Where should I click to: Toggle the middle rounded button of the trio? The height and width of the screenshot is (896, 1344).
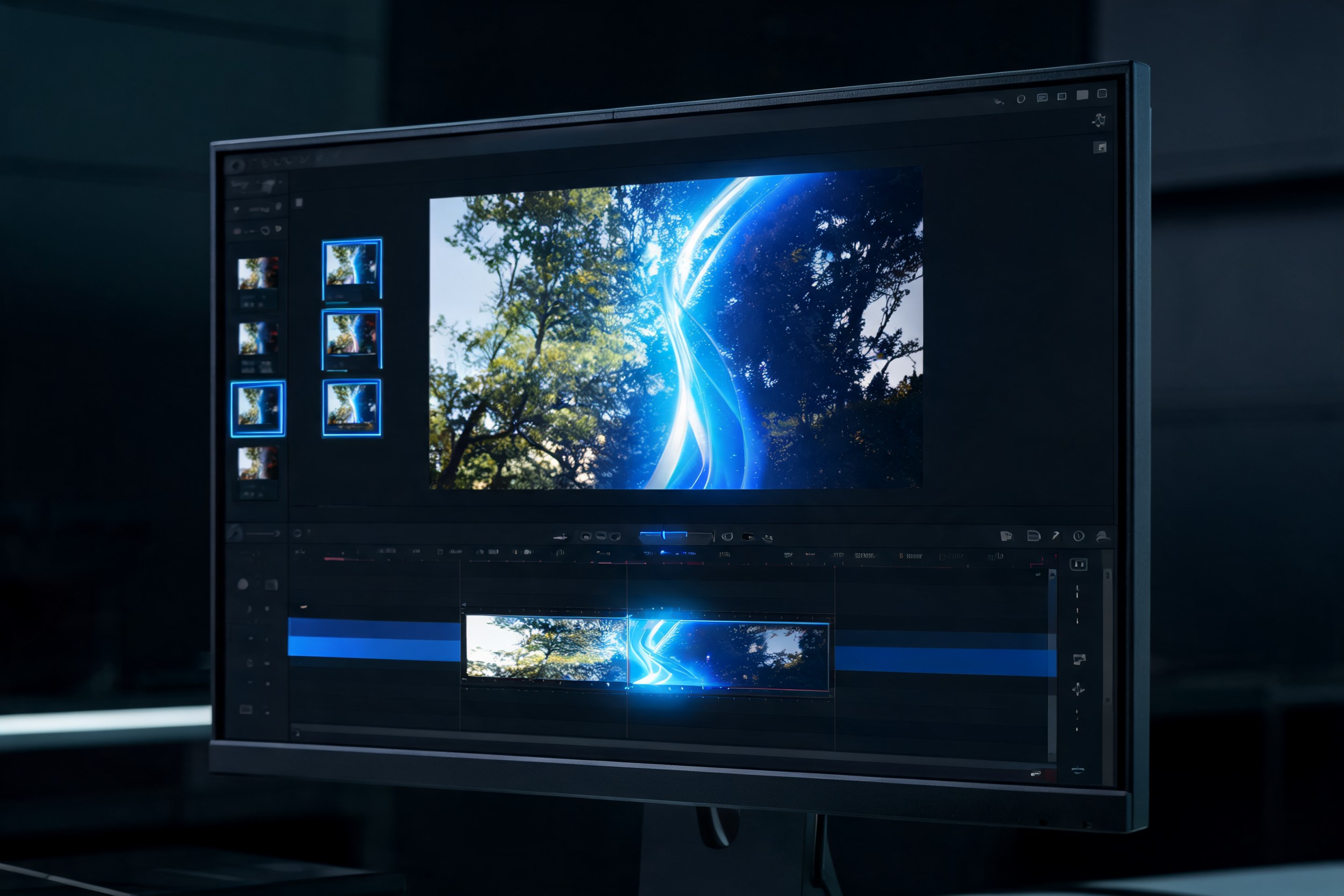point(600,536)
